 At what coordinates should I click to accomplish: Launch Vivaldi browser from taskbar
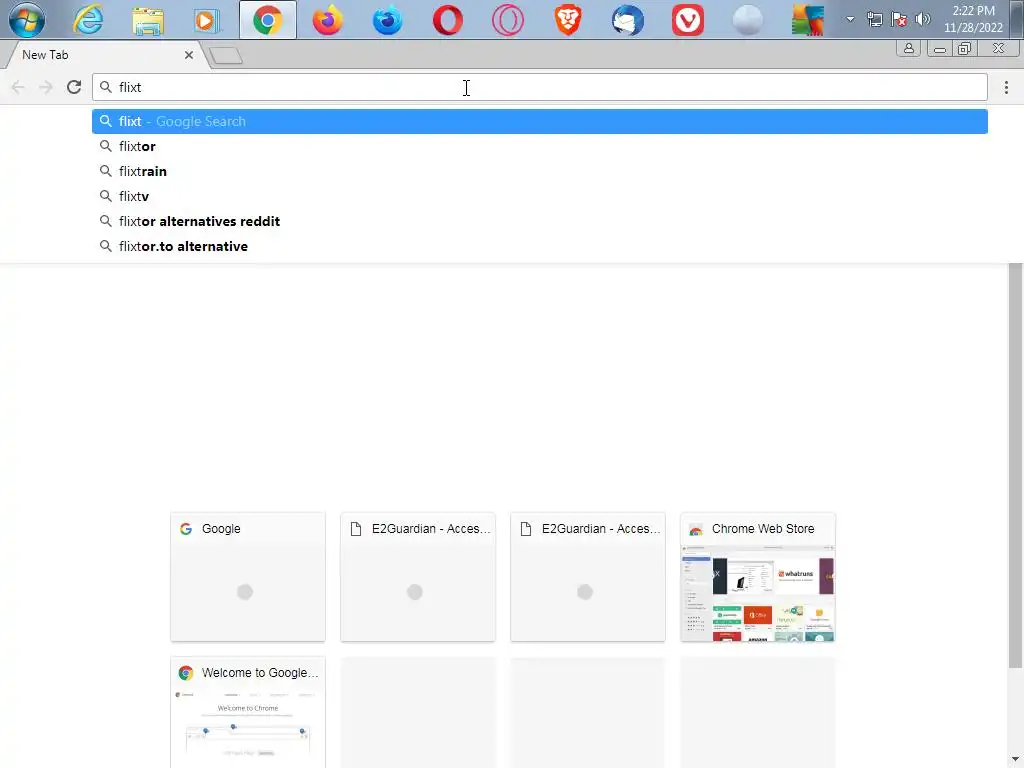pyautogui.click(x=688, y=20)
